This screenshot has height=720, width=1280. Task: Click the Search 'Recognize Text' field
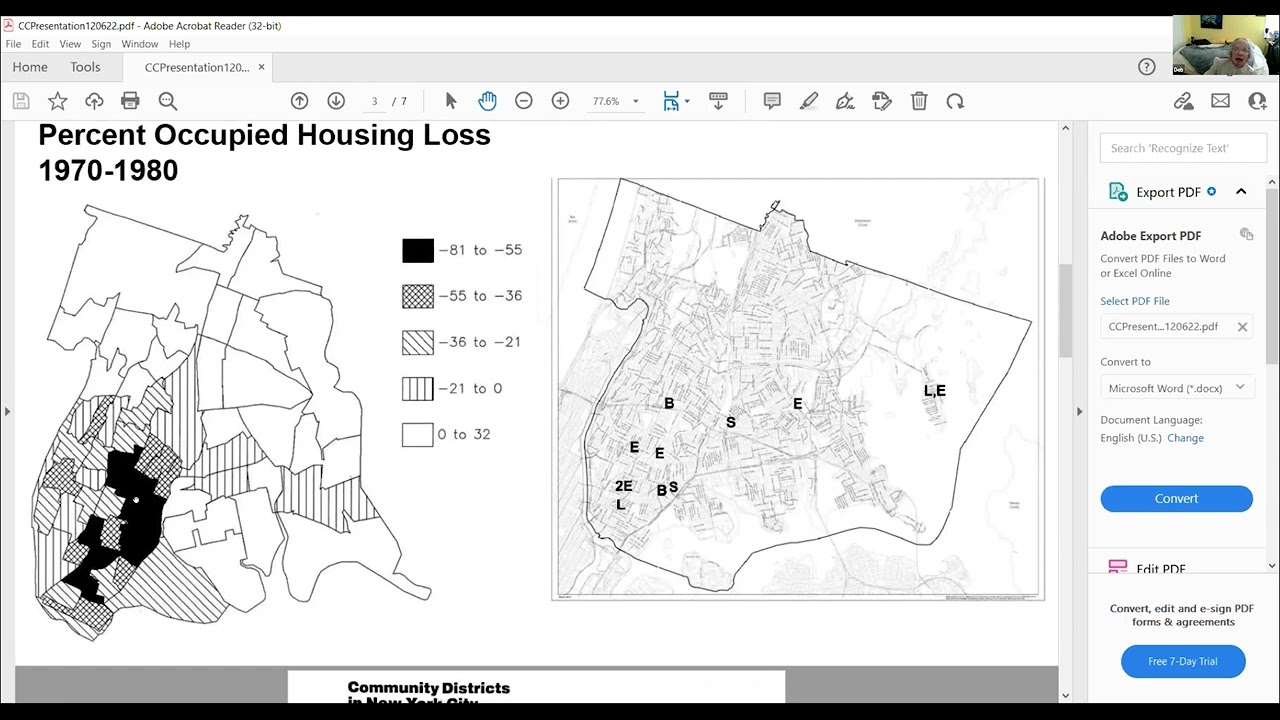1183,148
